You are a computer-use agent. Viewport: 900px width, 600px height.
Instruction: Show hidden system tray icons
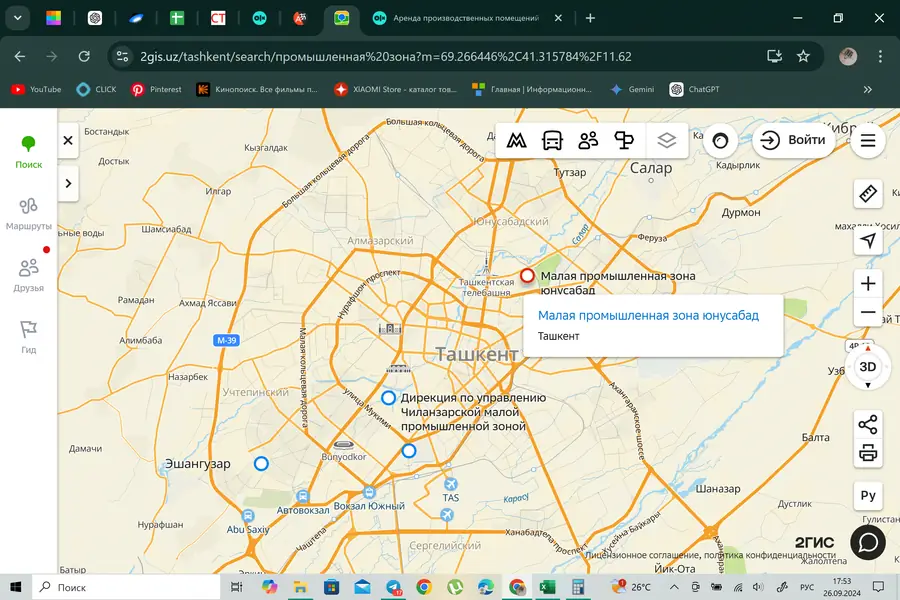click(x=674, y=587)
